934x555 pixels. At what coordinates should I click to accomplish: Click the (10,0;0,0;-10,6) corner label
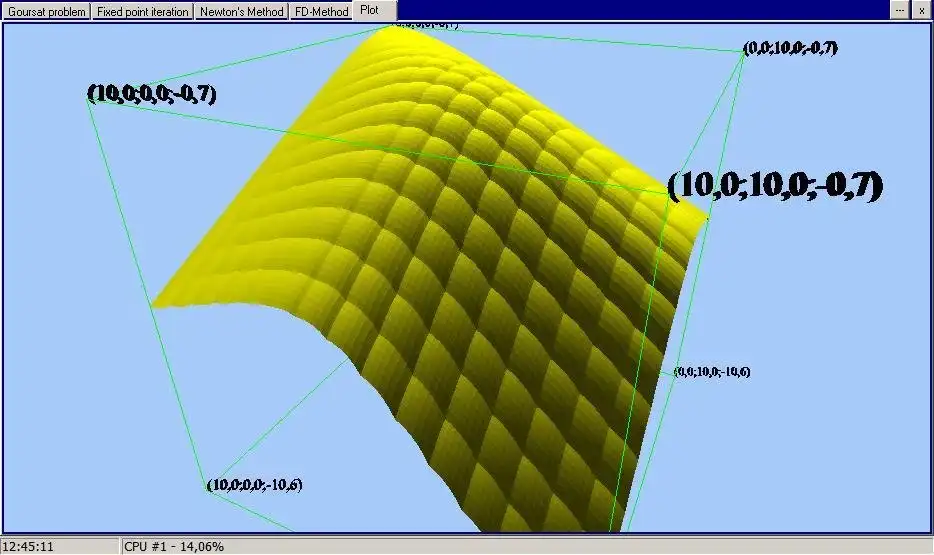point(254,485)
